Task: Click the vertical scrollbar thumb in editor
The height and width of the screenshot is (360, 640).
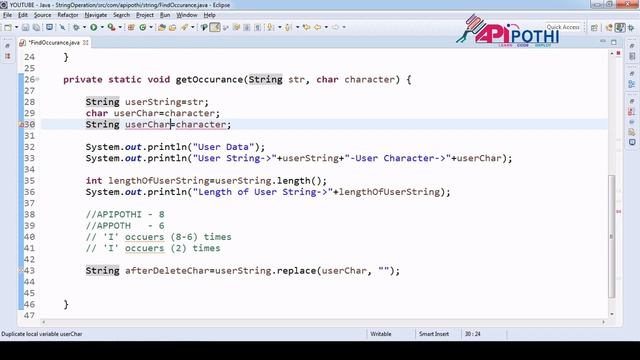Action: [611, 236]
